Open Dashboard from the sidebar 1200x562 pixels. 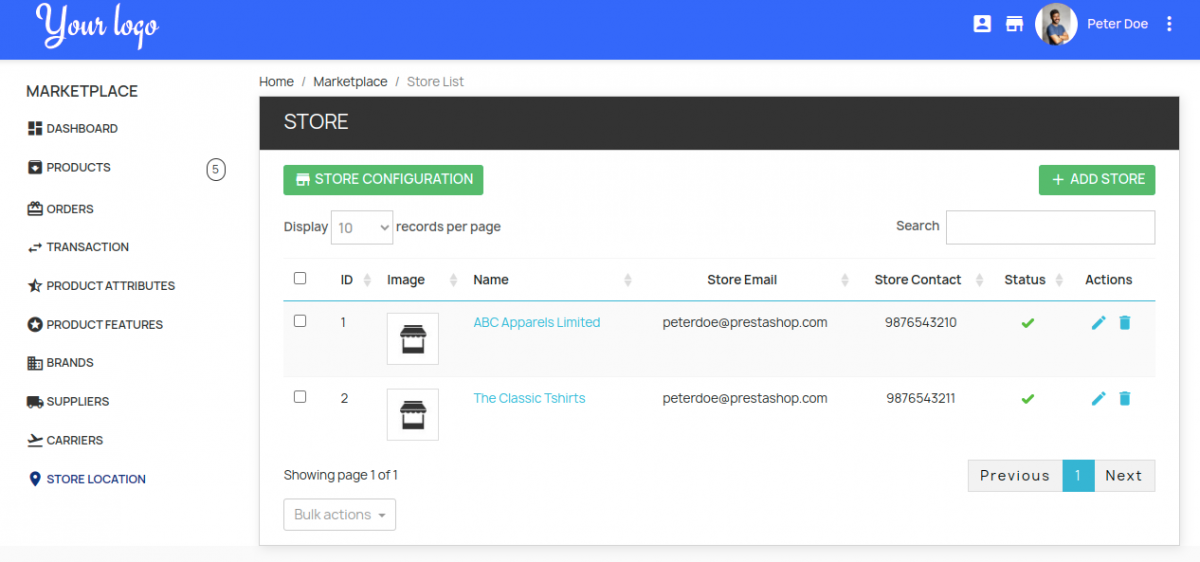coord(73,129)
